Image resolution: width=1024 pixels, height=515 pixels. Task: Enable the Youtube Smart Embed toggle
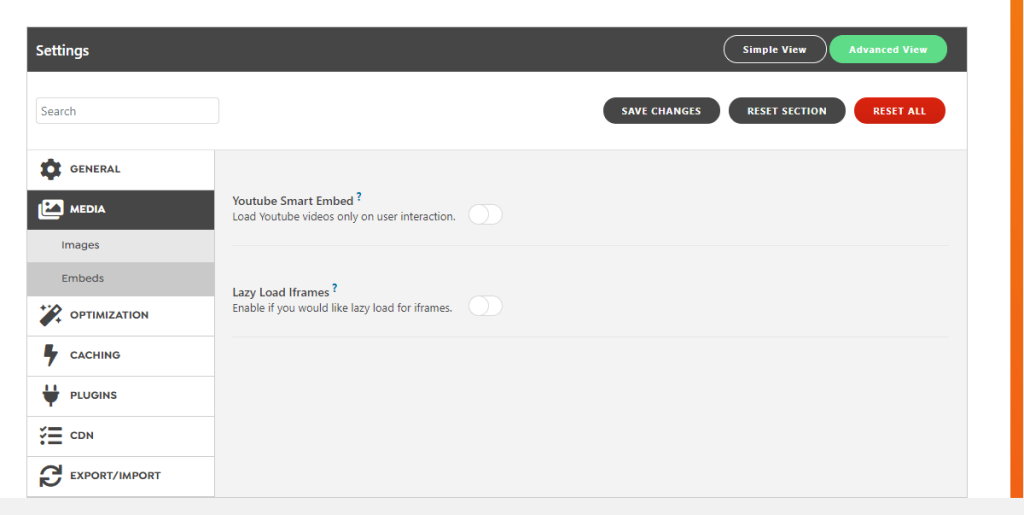click(x=485, y=214)
